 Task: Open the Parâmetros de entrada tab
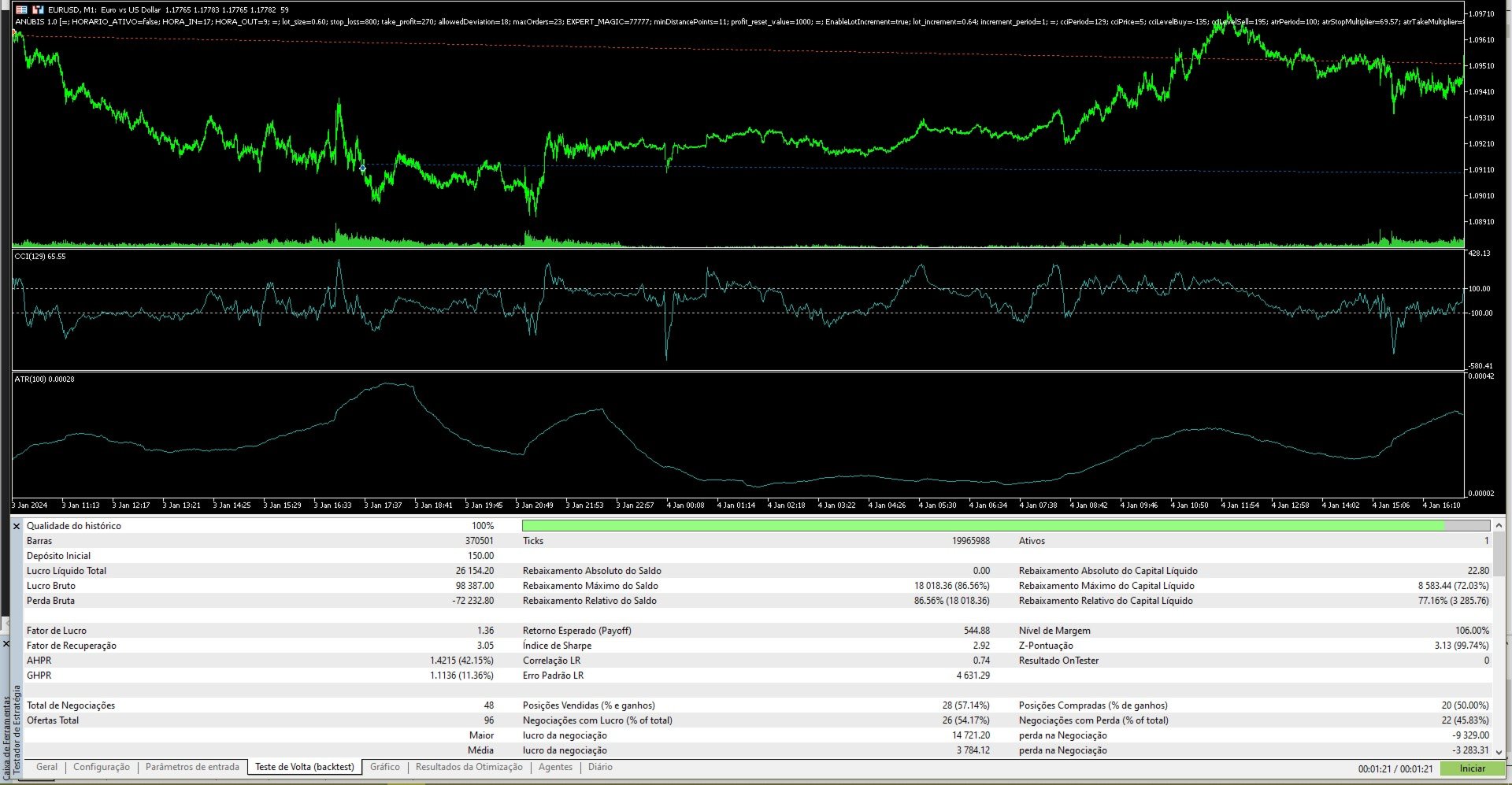[x=192, y=767]
